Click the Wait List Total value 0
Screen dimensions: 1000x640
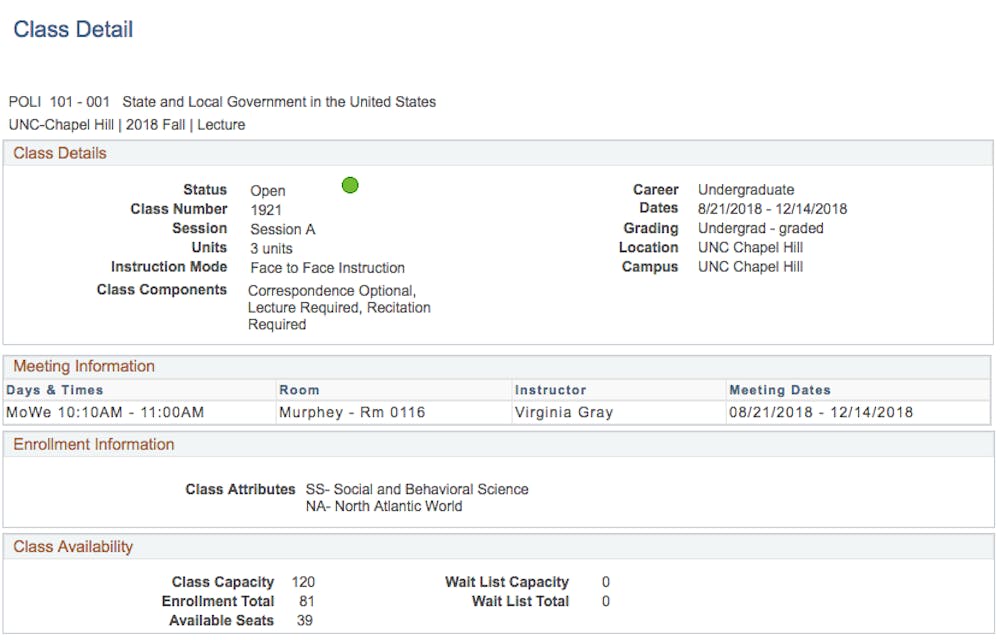click(606, 601)
